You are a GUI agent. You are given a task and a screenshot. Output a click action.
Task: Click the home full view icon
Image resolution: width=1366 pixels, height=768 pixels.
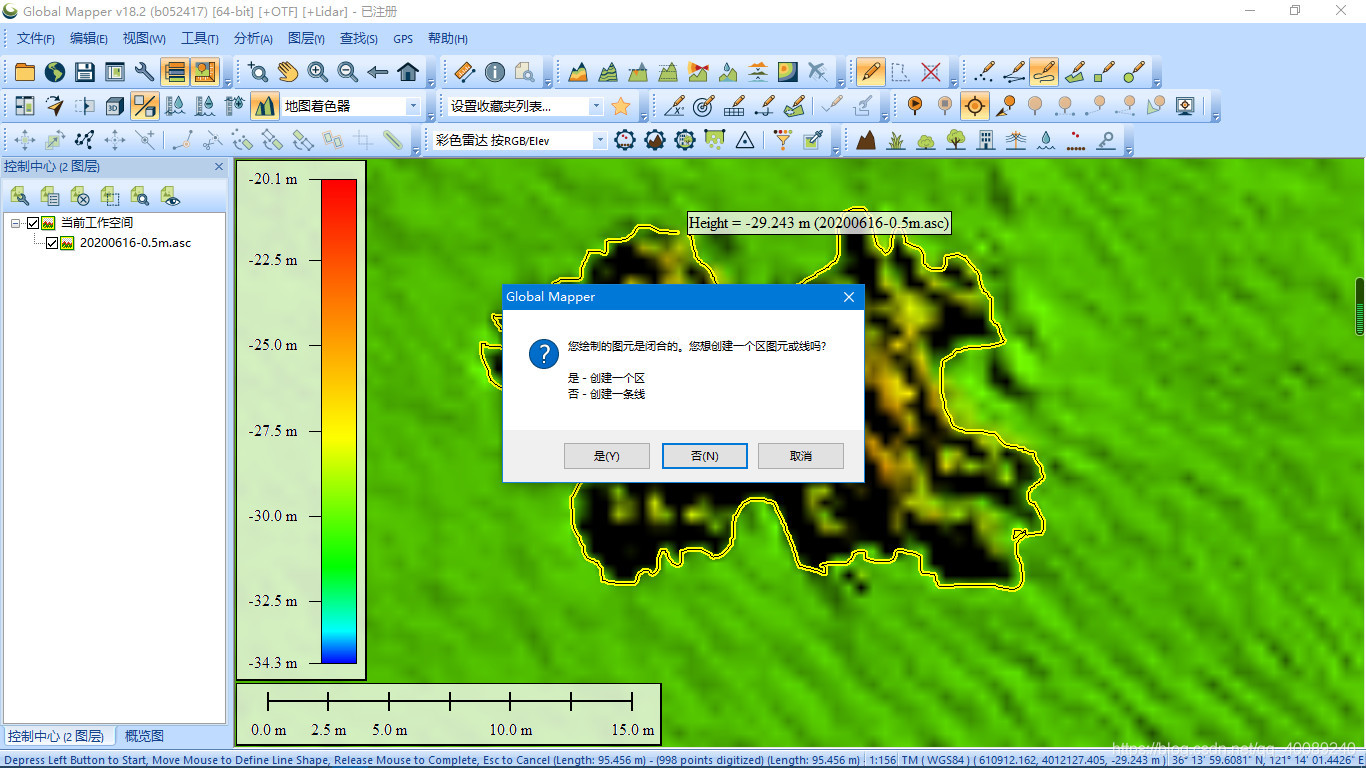coord(408,72)
